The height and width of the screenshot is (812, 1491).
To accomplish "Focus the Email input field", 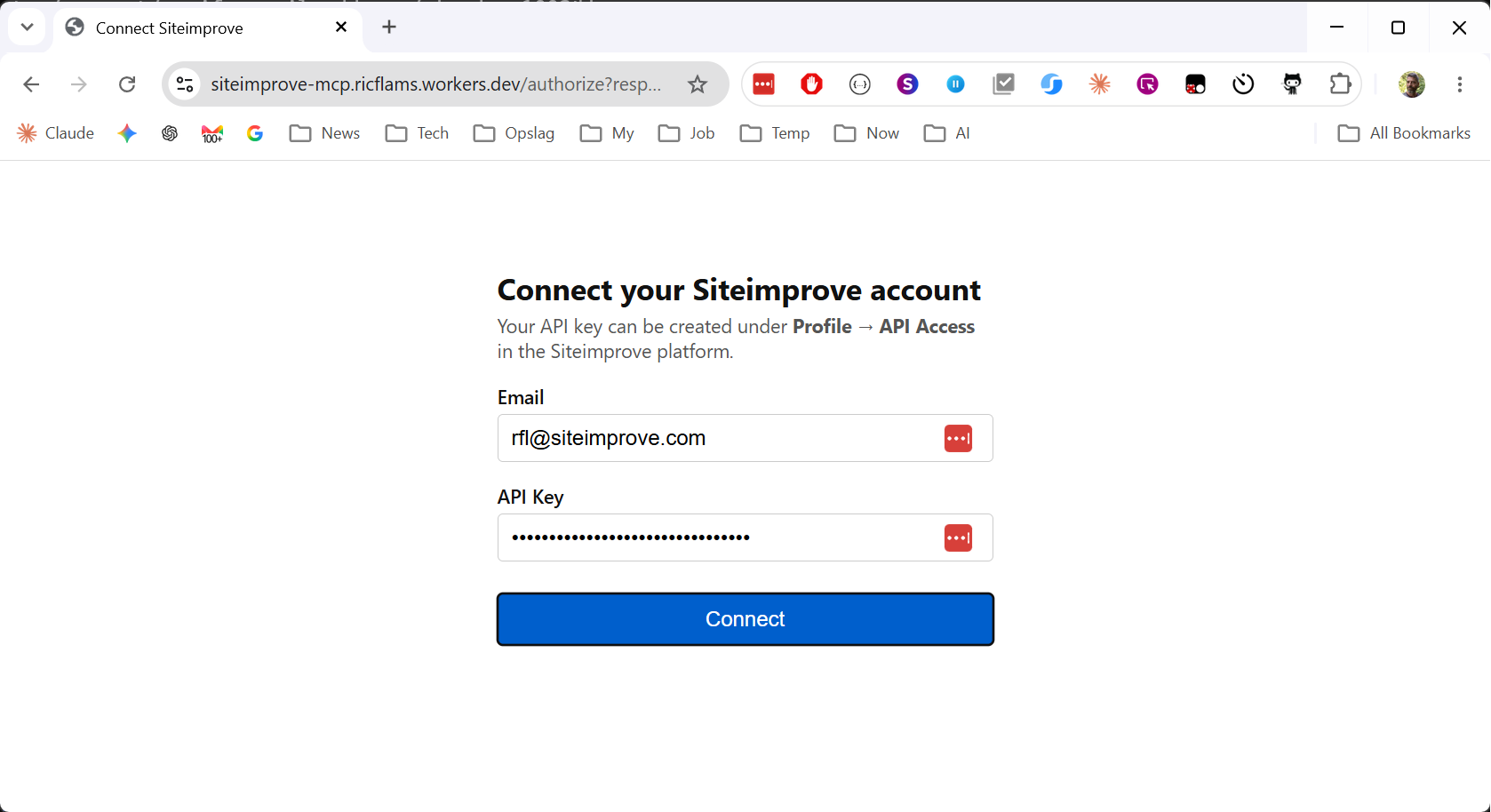I will coord(745,438).
